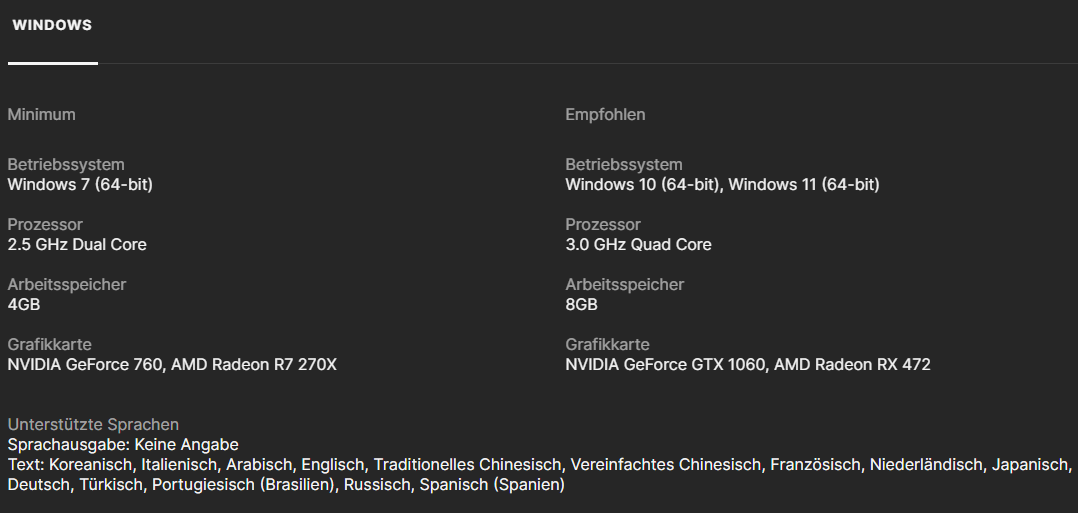Click the Prozessor label under Minimum
Image resolution: width=1078 pixels, height=513 pixels.
tap(45, 224)
